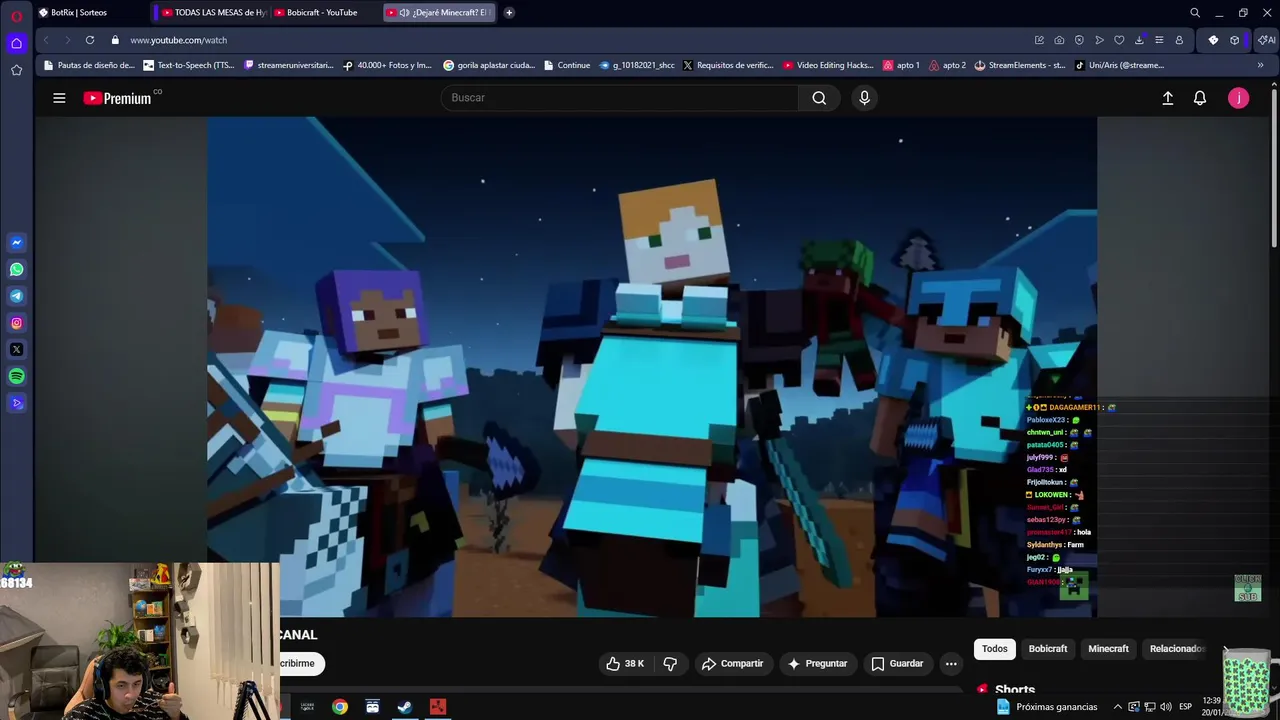Open Messenger in the Opera sidebar
Viewport: 1280px width, 720px height.
point(16,242)
